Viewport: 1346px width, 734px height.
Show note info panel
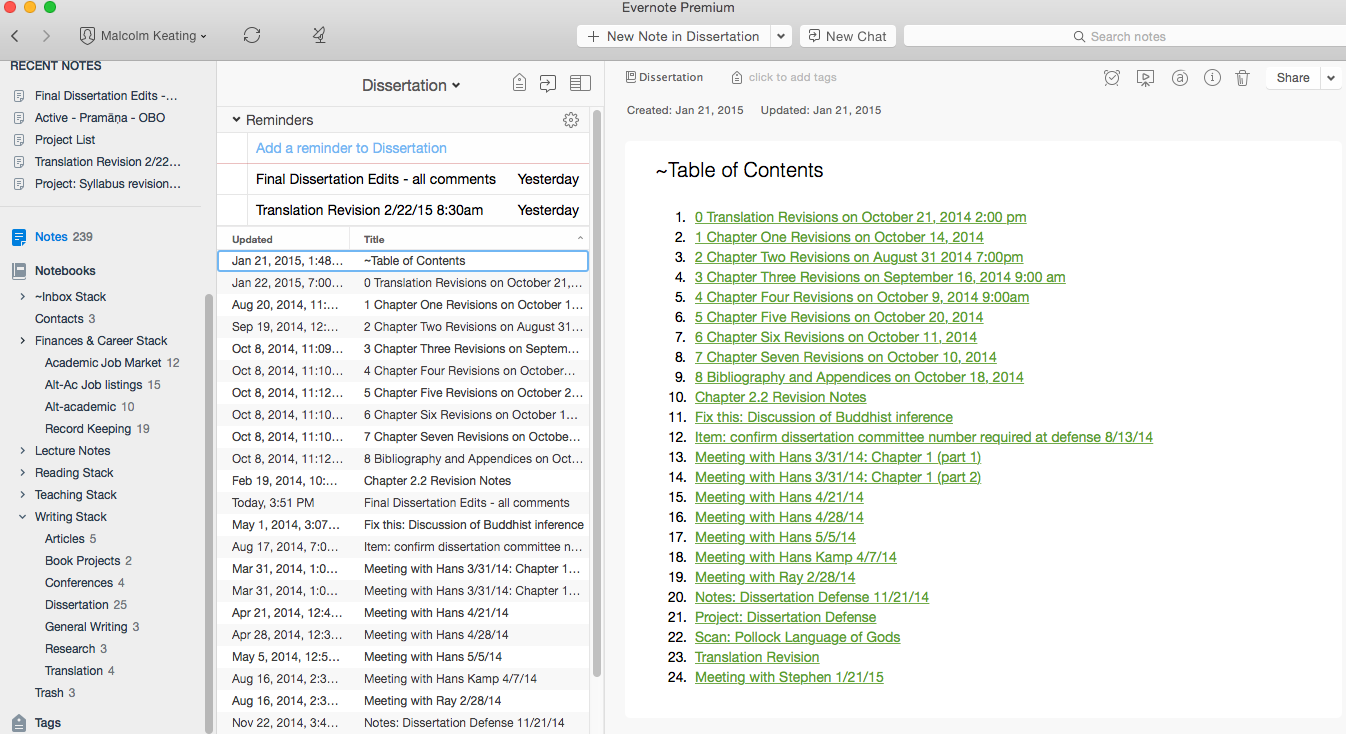pos(1212,78)
